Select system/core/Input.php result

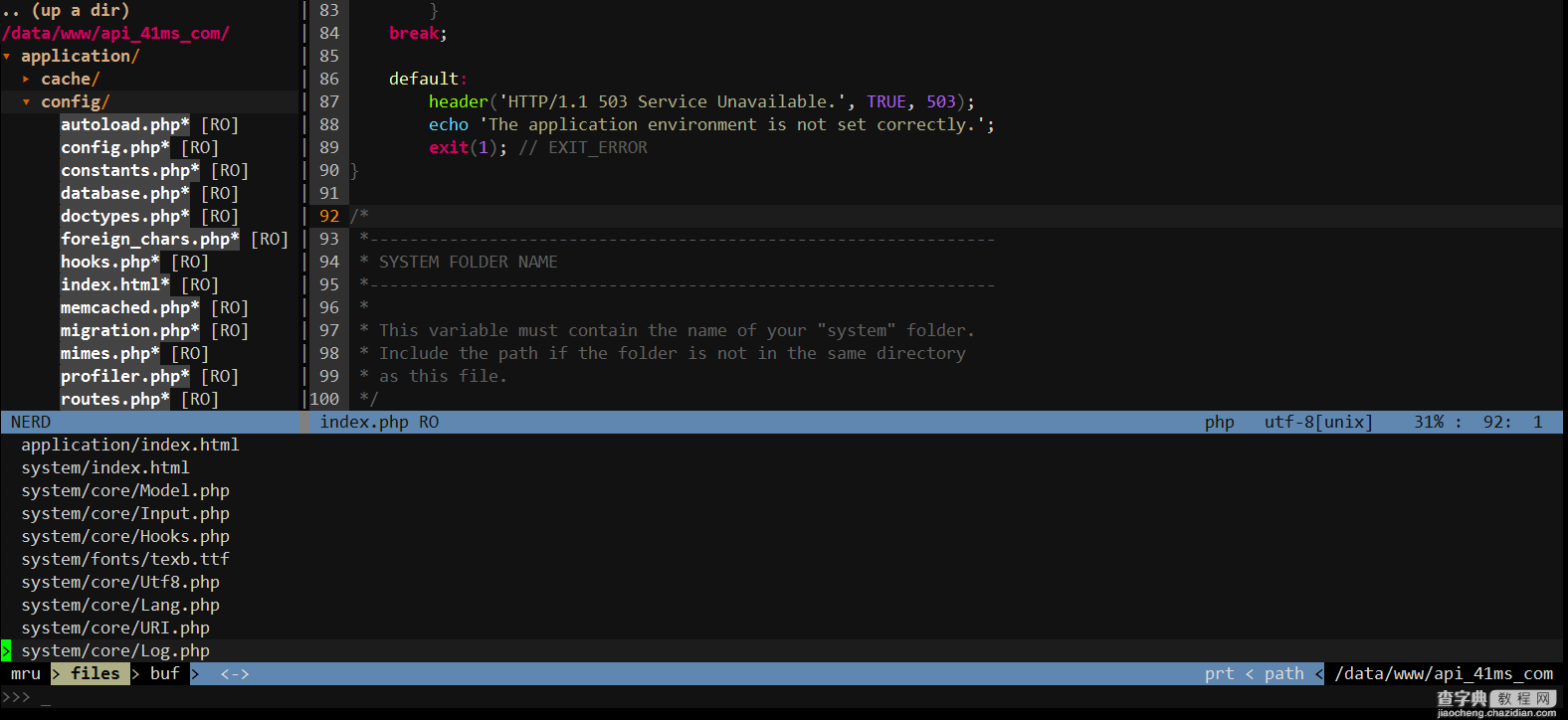pyautogui.click(x=125, y=514)
